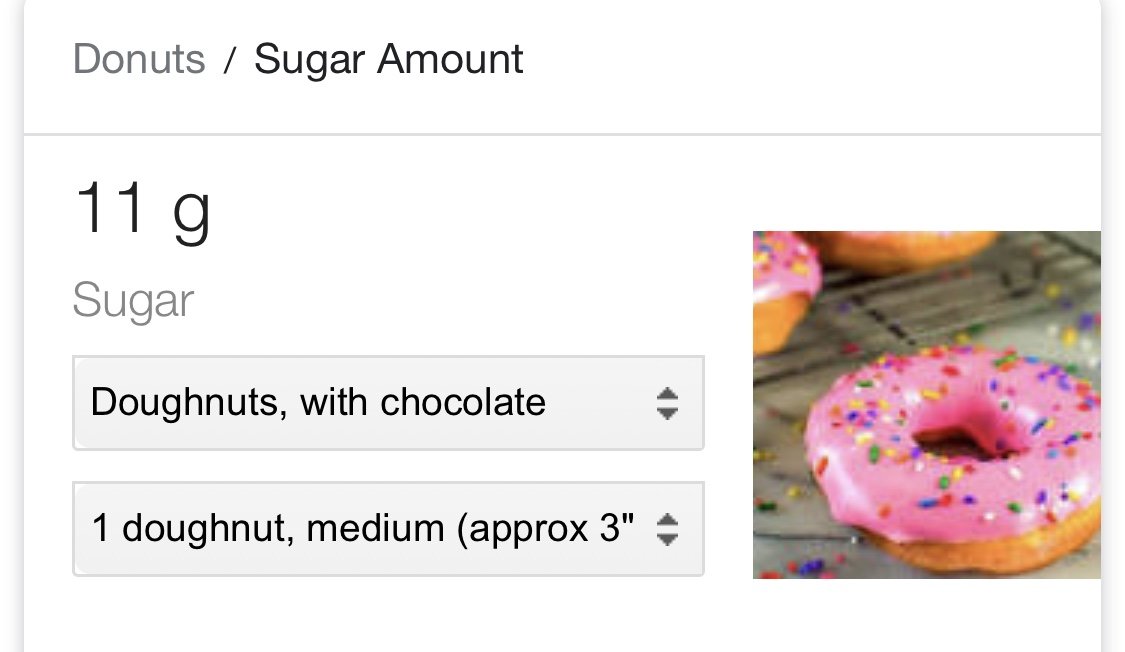Click the up-down arrows icon on doughnut type selector

click(667, 404)
